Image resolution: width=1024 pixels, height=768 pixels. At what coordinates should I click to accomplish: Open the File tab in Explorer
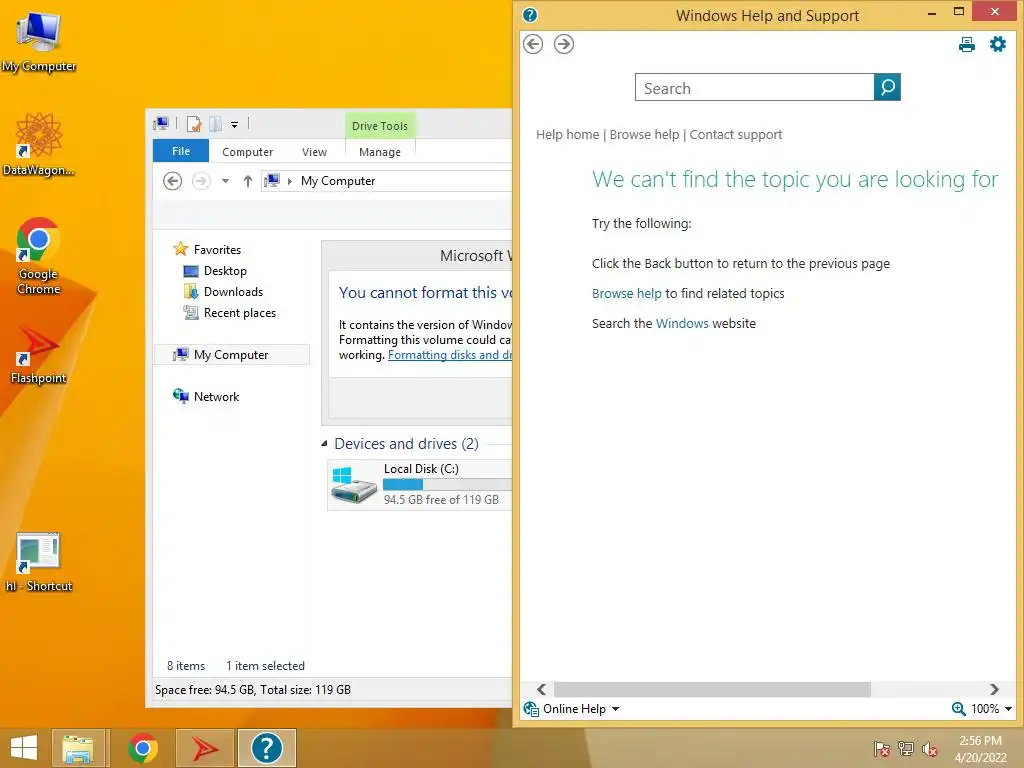181,151
